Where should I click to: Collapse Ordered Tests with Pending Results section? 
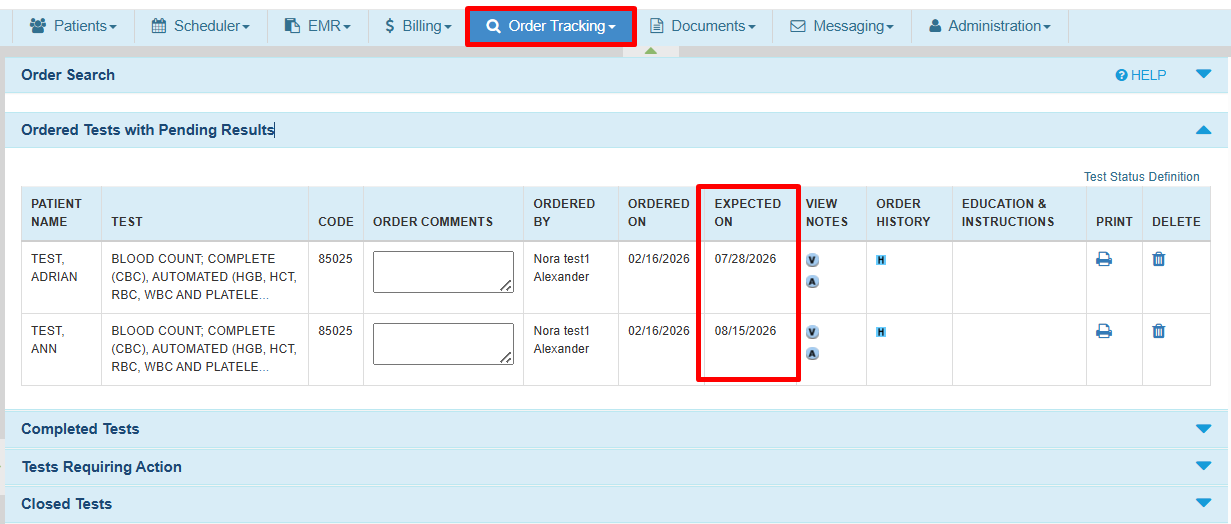click(x=1203, y=130)
